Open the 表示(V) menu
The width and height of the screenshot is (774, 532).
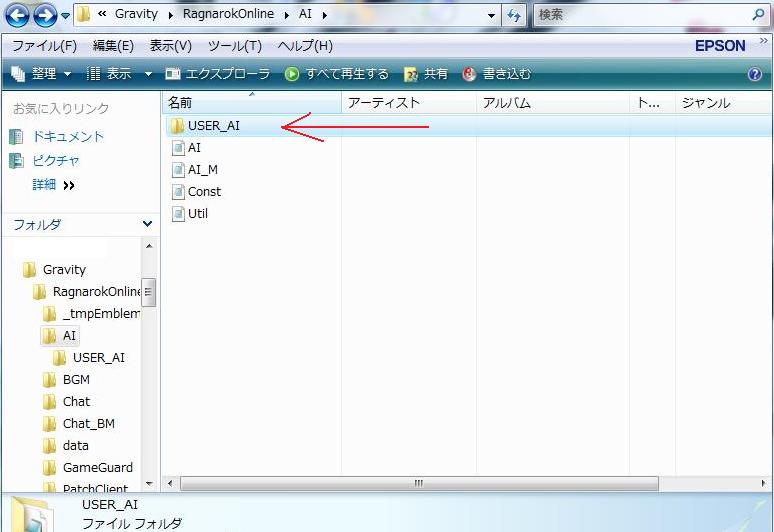(170, 46)
